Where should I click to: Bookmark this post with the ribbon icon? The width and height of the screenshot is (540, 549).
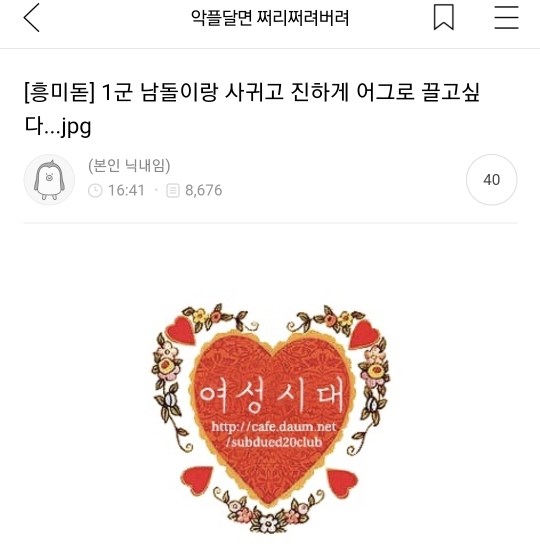point(444,18)
